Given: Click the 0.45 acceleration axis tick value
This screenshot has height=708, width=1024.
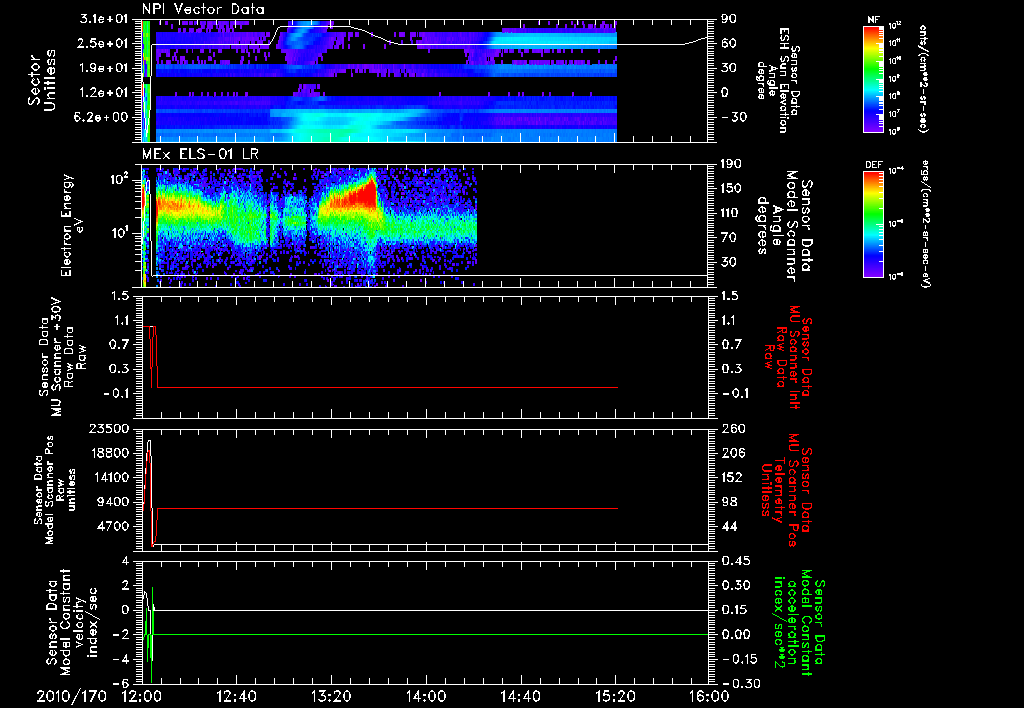Looking at the screenshot, I should [737, 560].
